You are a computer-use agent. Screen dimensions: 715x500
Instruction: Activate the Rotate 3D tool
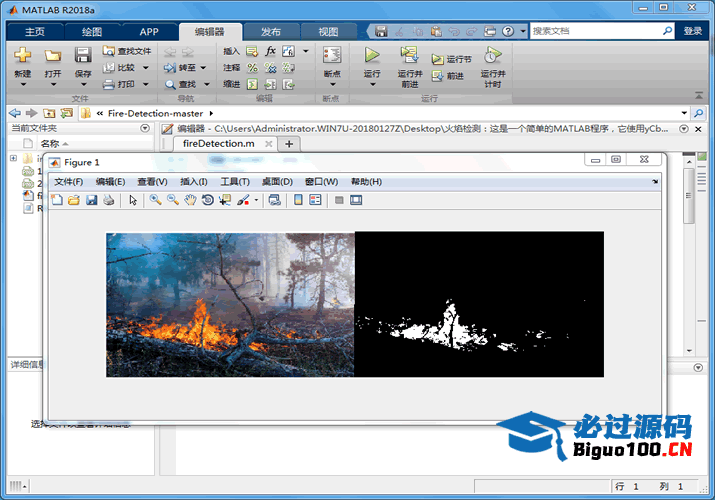coord(207,200)
